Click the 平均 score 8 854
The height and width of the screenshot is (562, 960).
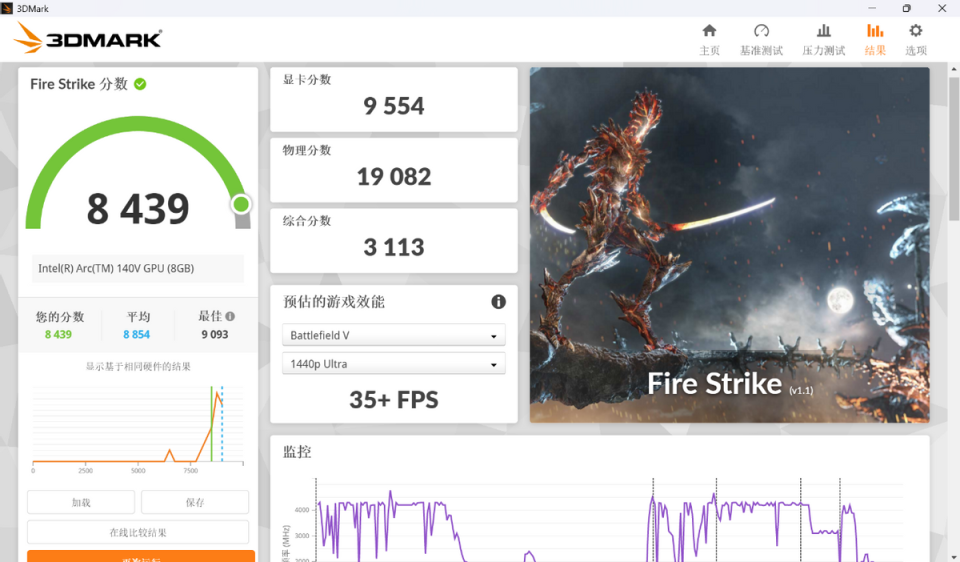click(137, 334)
